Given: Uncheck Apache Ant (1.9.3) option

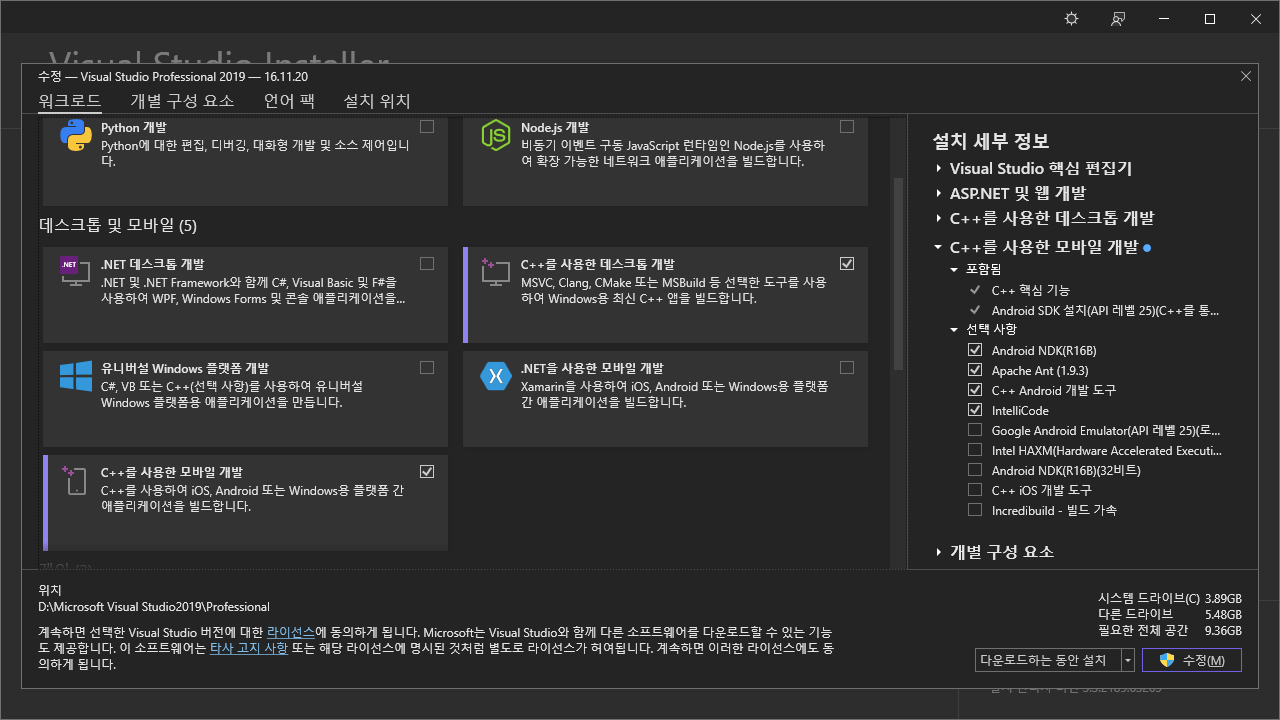Looking at the screenshot, I should coord(975,370).
